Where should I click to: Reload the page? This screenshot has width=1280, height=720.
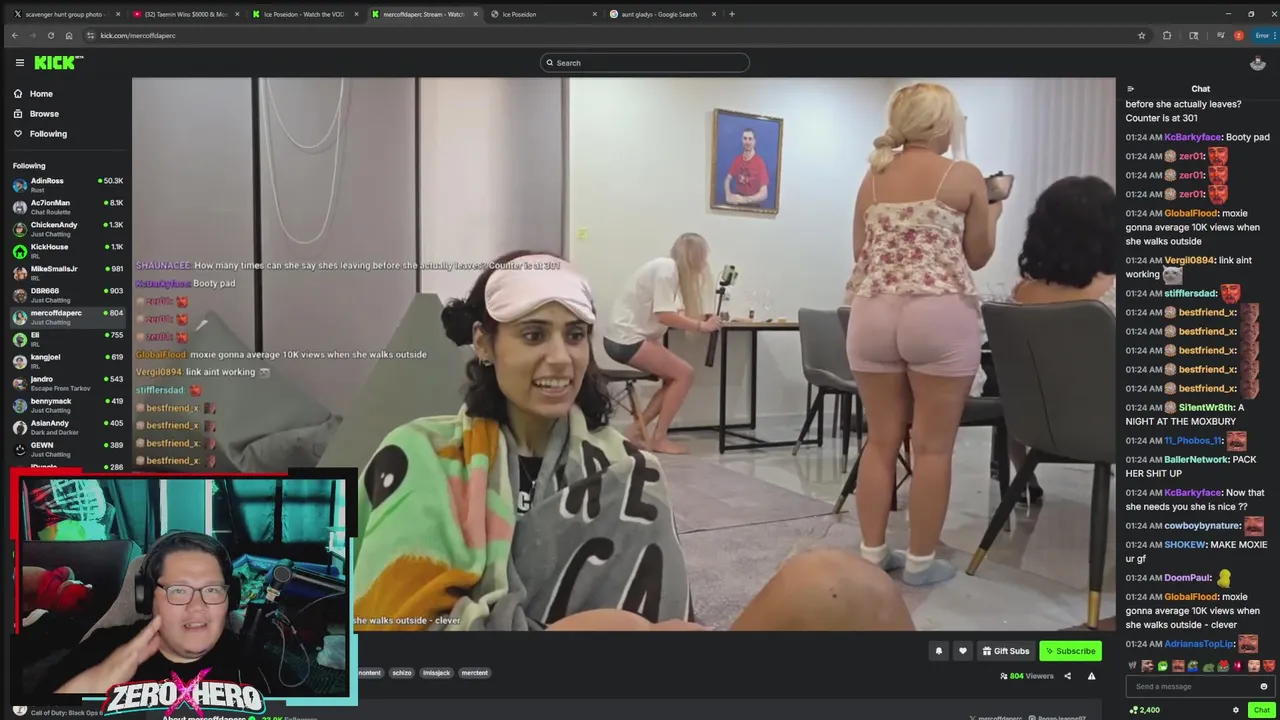pos(51,36)
